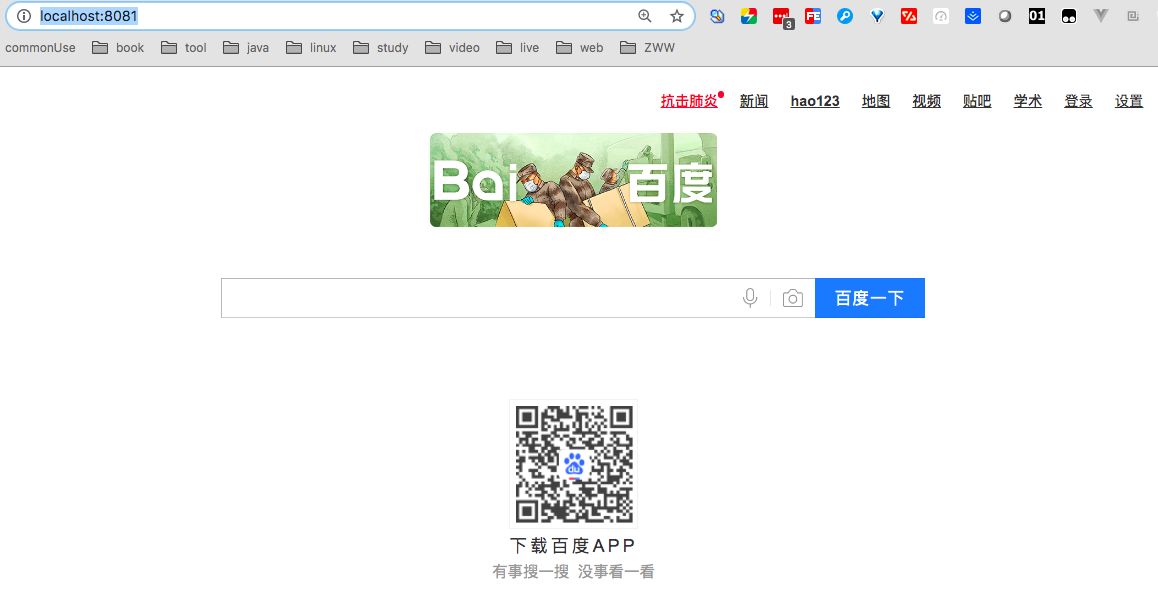Open the multicolor lightning bolt extension icon
Screen dimensions: 1158x606
[x=749, y=16]
